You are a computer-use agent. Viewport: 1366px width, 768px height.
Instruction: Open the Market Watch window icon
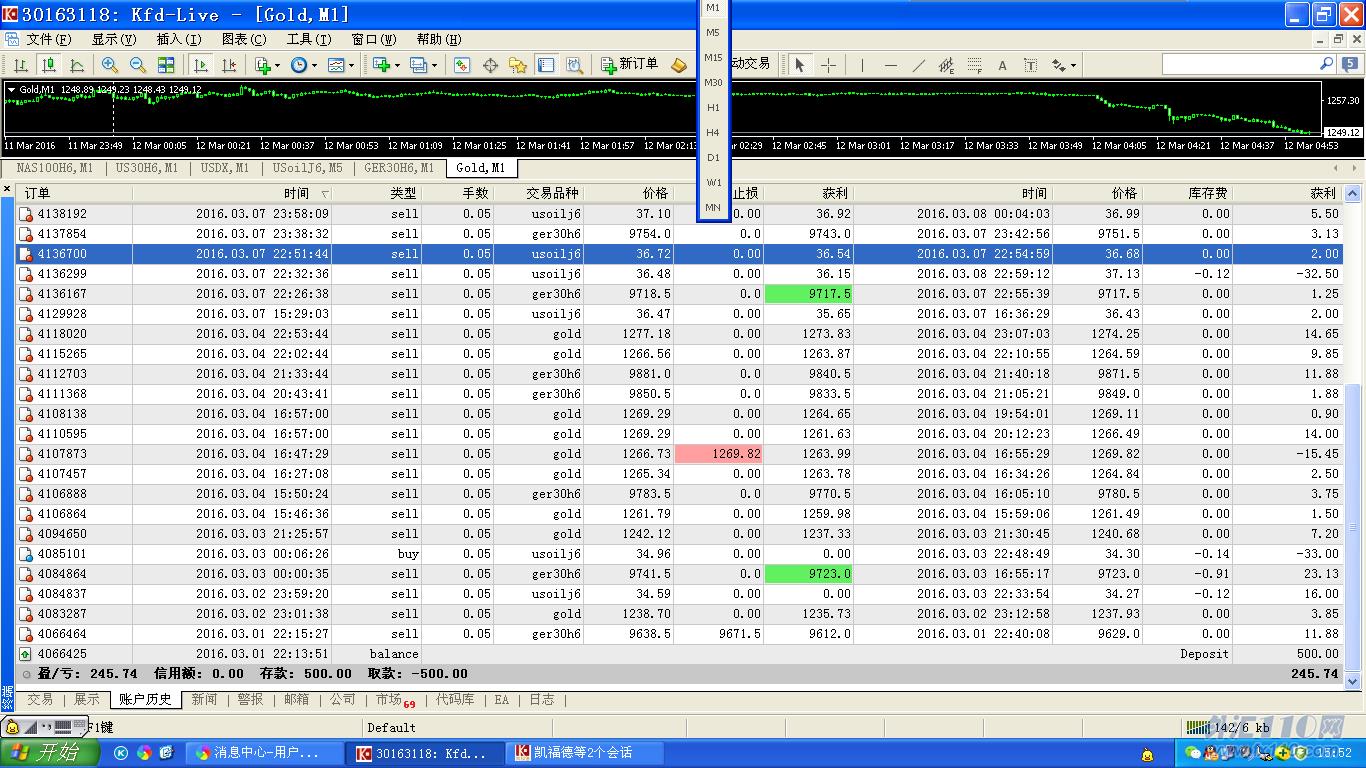pos(462,65)
